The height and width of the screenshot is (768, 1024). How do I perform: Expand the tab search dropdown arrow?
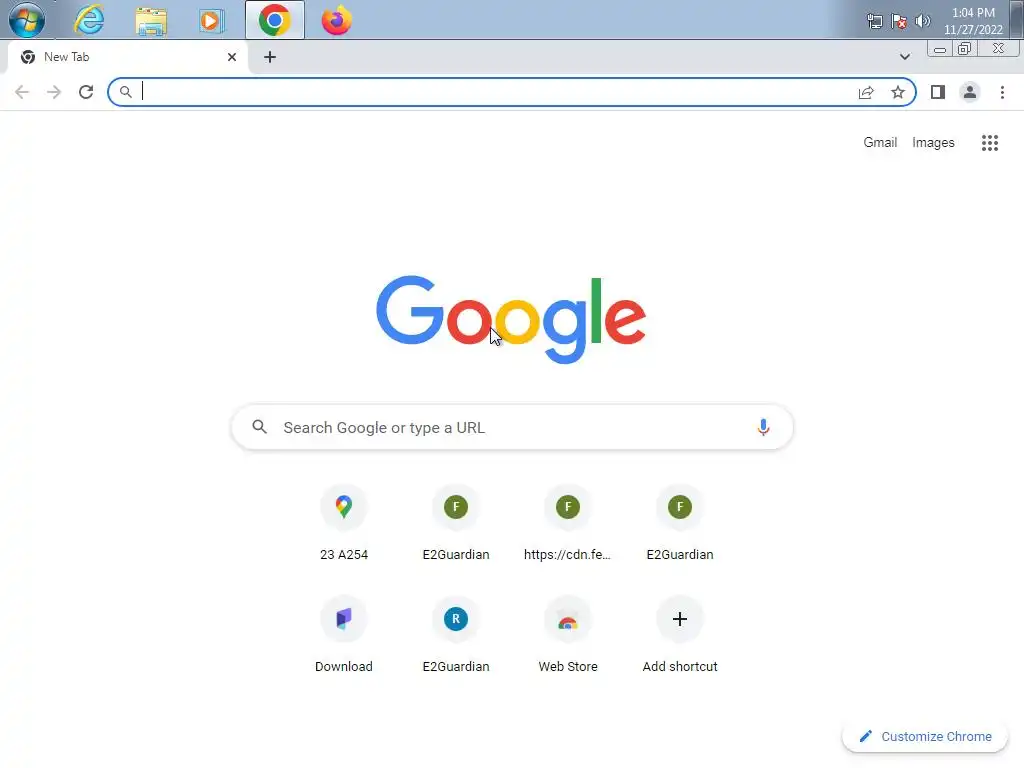point(904,57)
